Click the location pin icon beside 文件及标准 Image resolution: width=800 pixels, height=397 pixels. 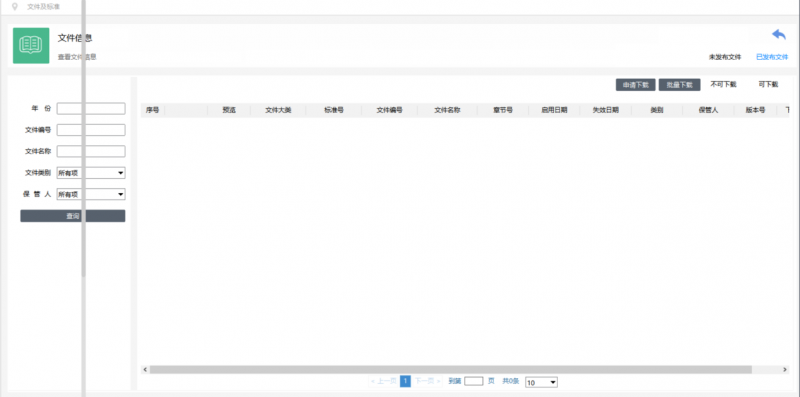click(x=15, y=7)
